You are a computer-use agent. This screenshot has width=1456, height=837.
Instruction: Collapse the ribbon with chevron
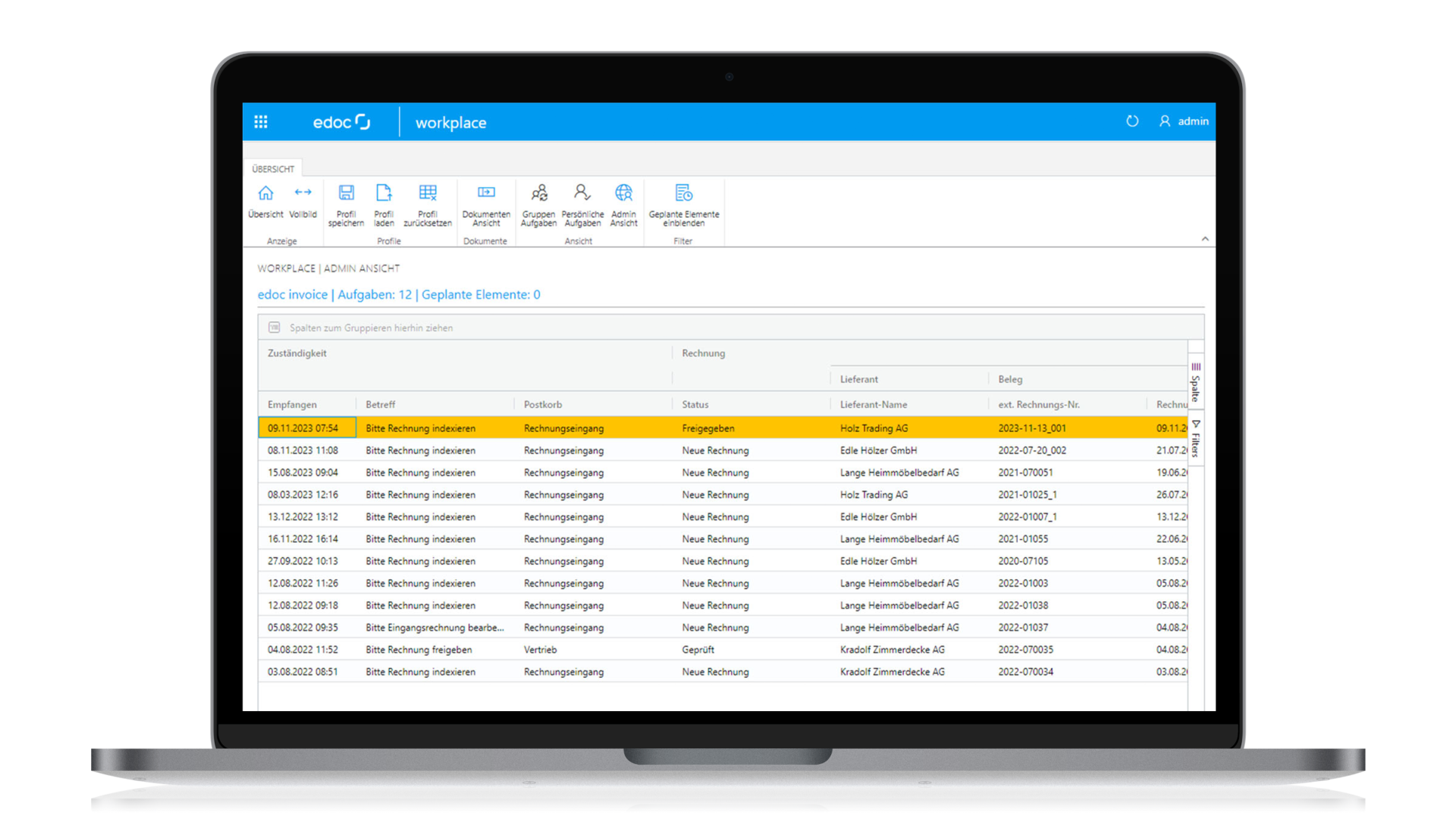tap(1205, 239)
